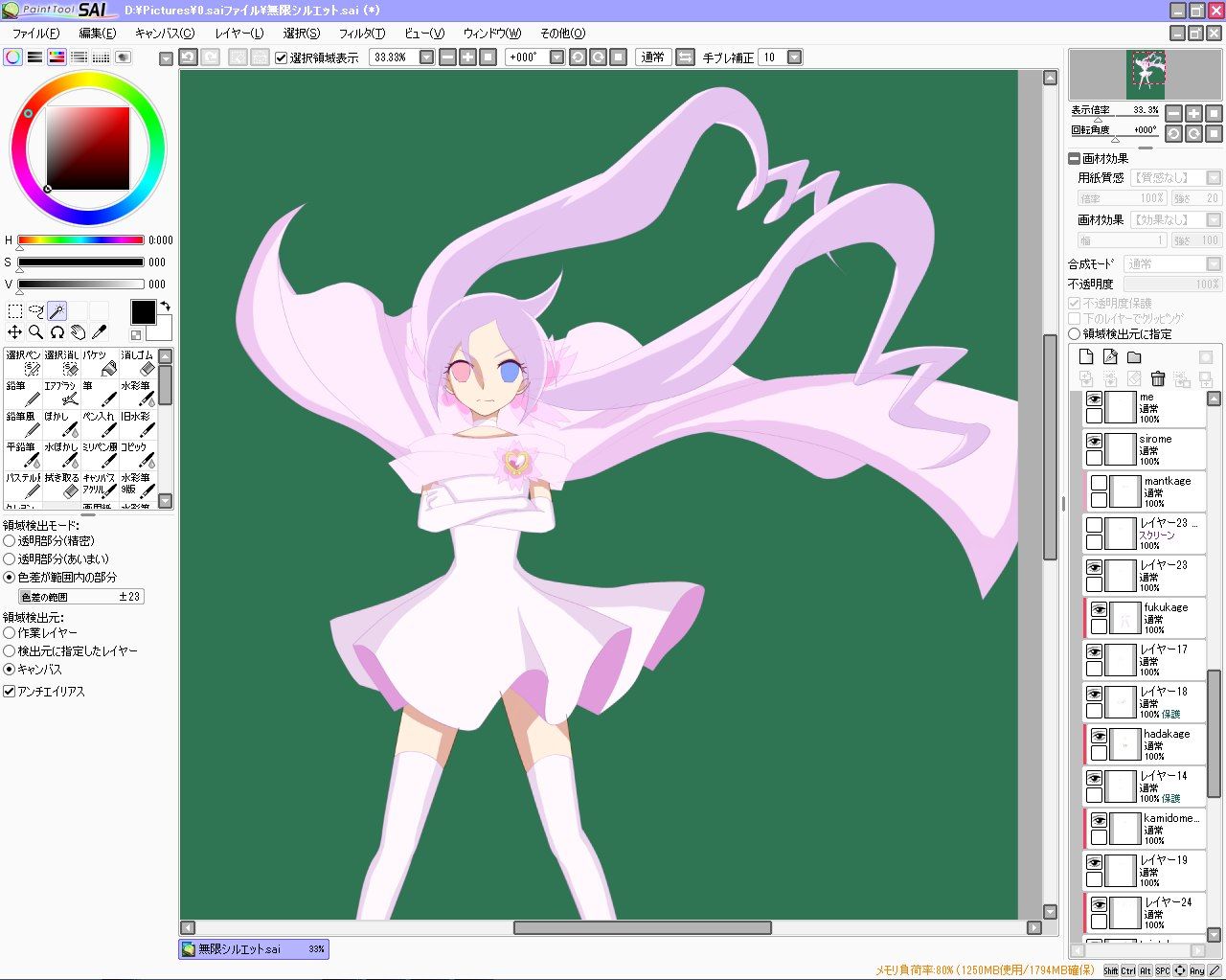
Task: Select the rectangular selection tool
Action: 15,311
